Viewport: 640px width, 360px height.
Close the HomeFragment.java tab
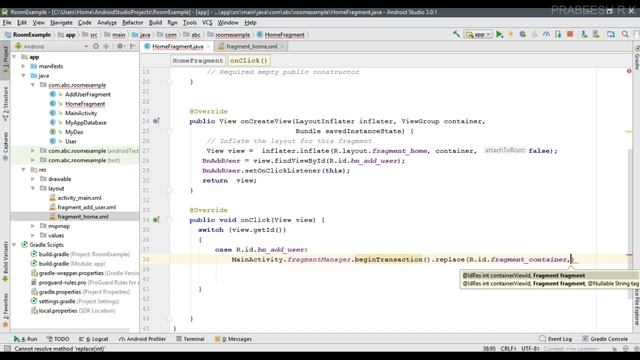[x=208, y=47]
